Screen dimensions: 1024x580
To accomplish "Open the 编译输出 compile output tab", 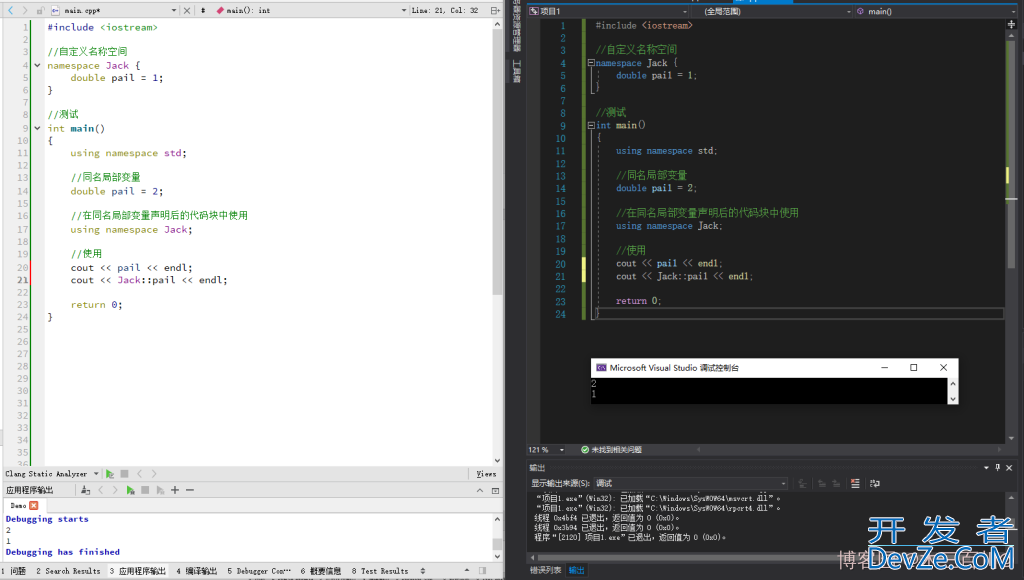I will tap(197, 571).
